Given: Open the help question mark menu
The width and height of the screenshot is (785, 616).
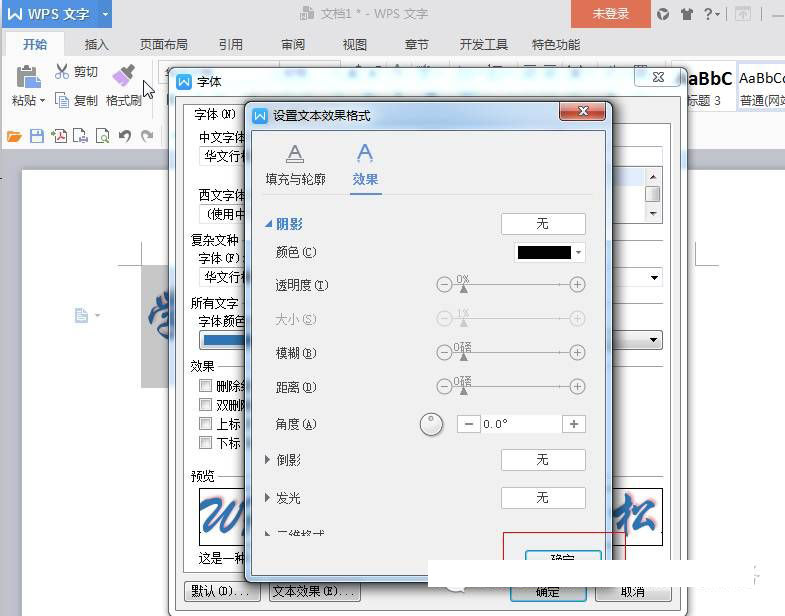Looking at the screenshot, I should [710, 14].
